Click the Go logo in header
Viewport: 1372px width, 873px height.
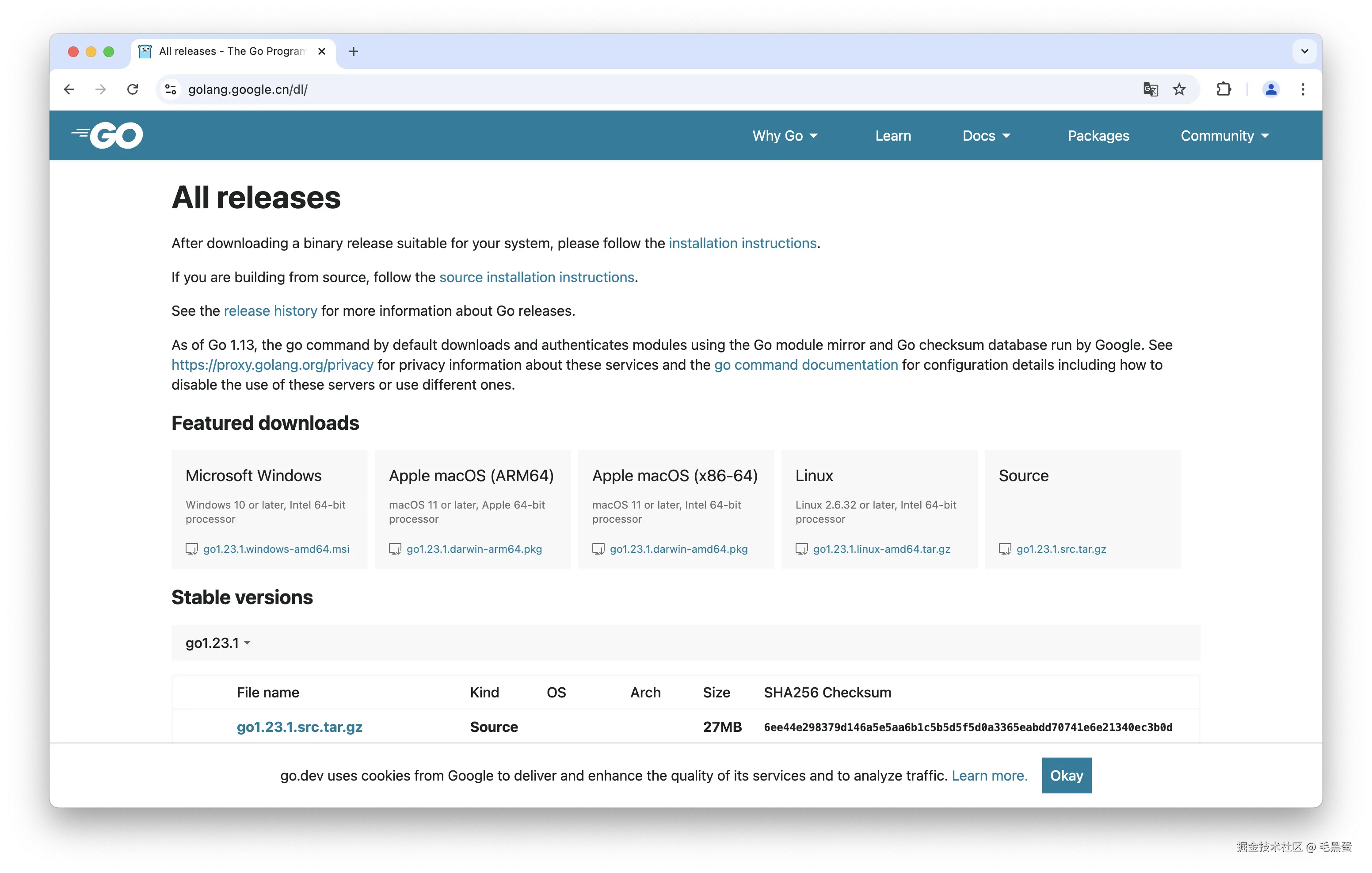point(107,135)
